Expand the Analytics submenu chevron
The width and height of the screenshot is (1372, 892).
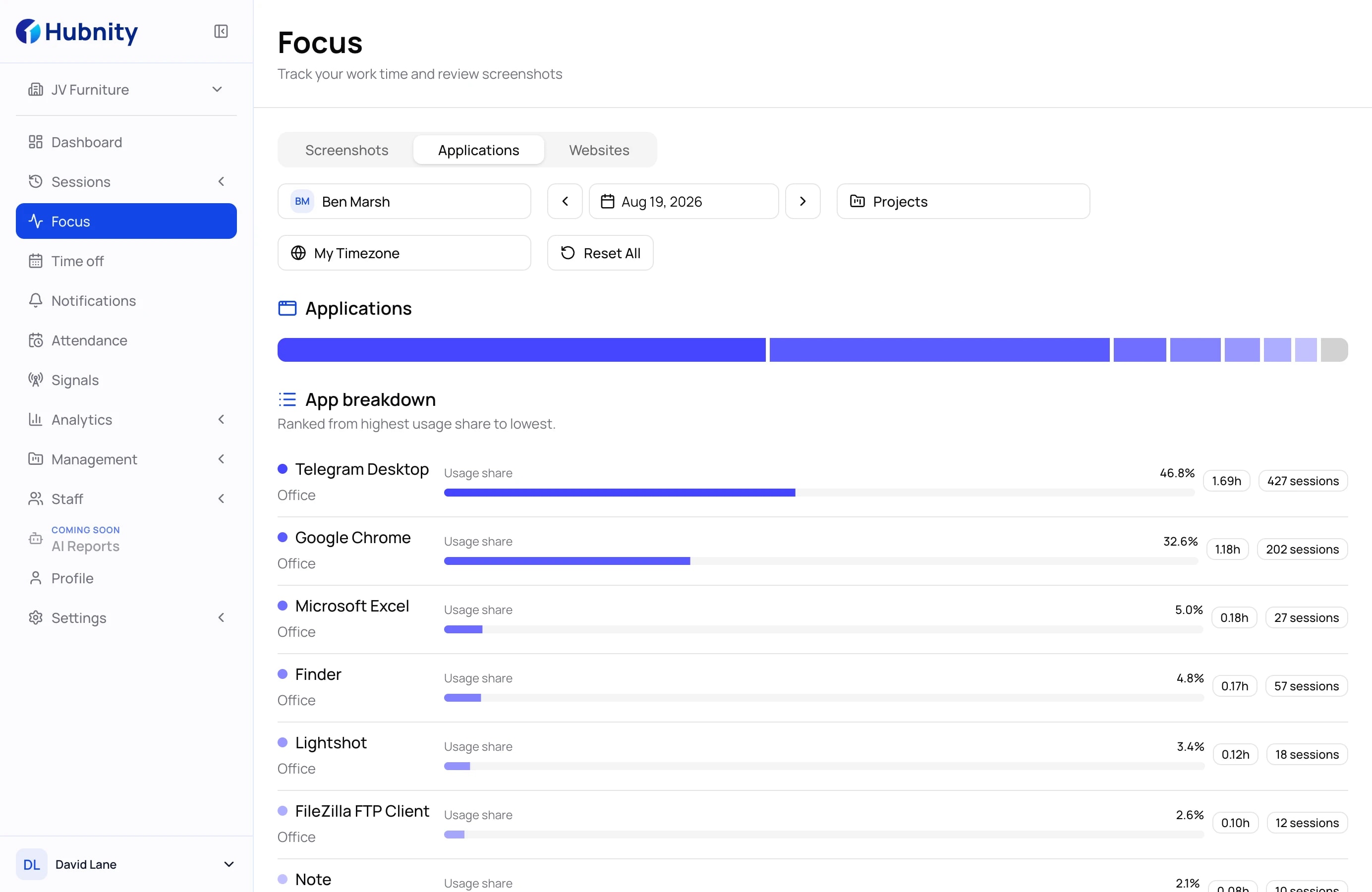222,420
